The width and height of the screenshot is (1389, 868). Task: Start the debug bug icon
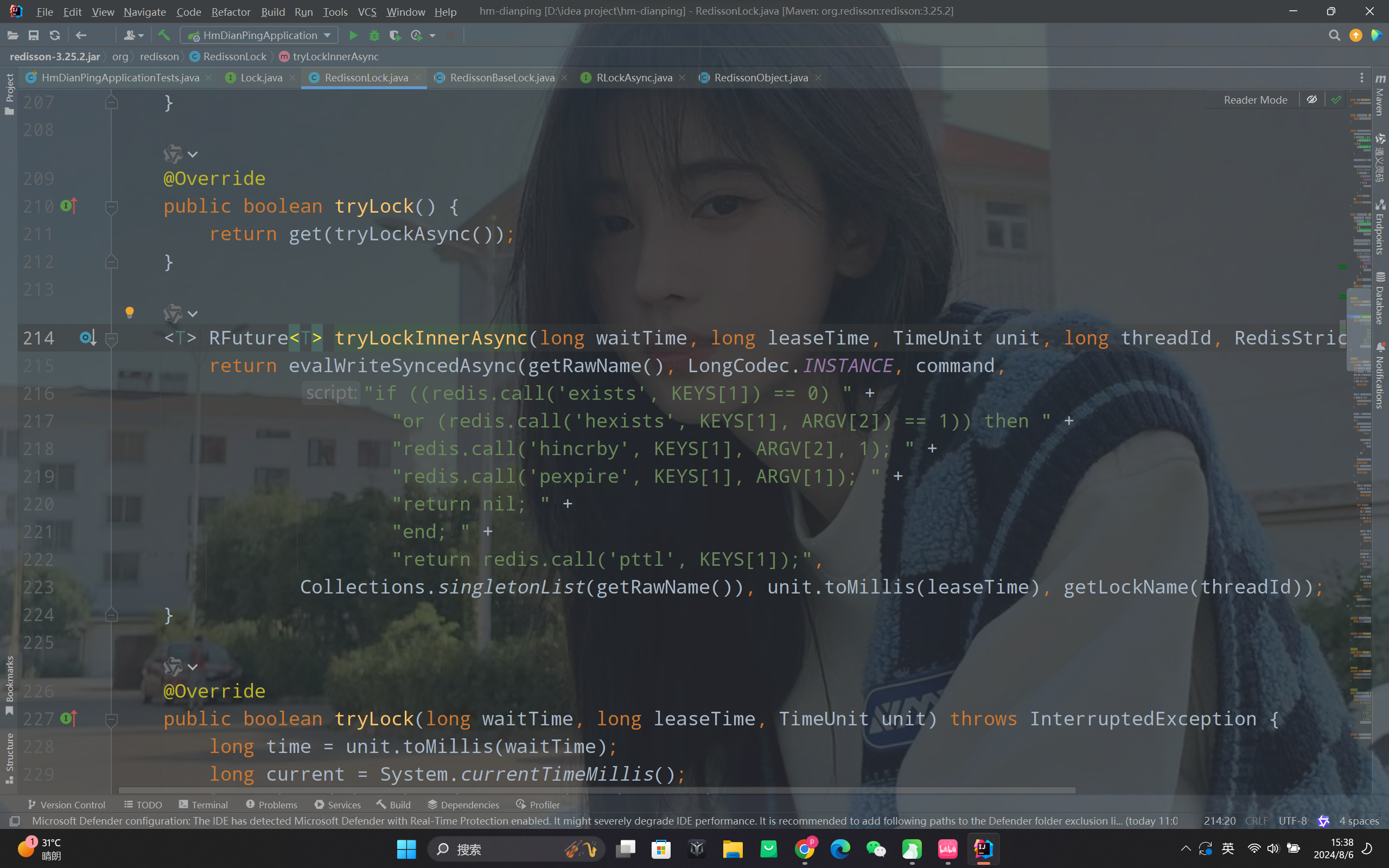pyautogui.click(x=374, y=36)
